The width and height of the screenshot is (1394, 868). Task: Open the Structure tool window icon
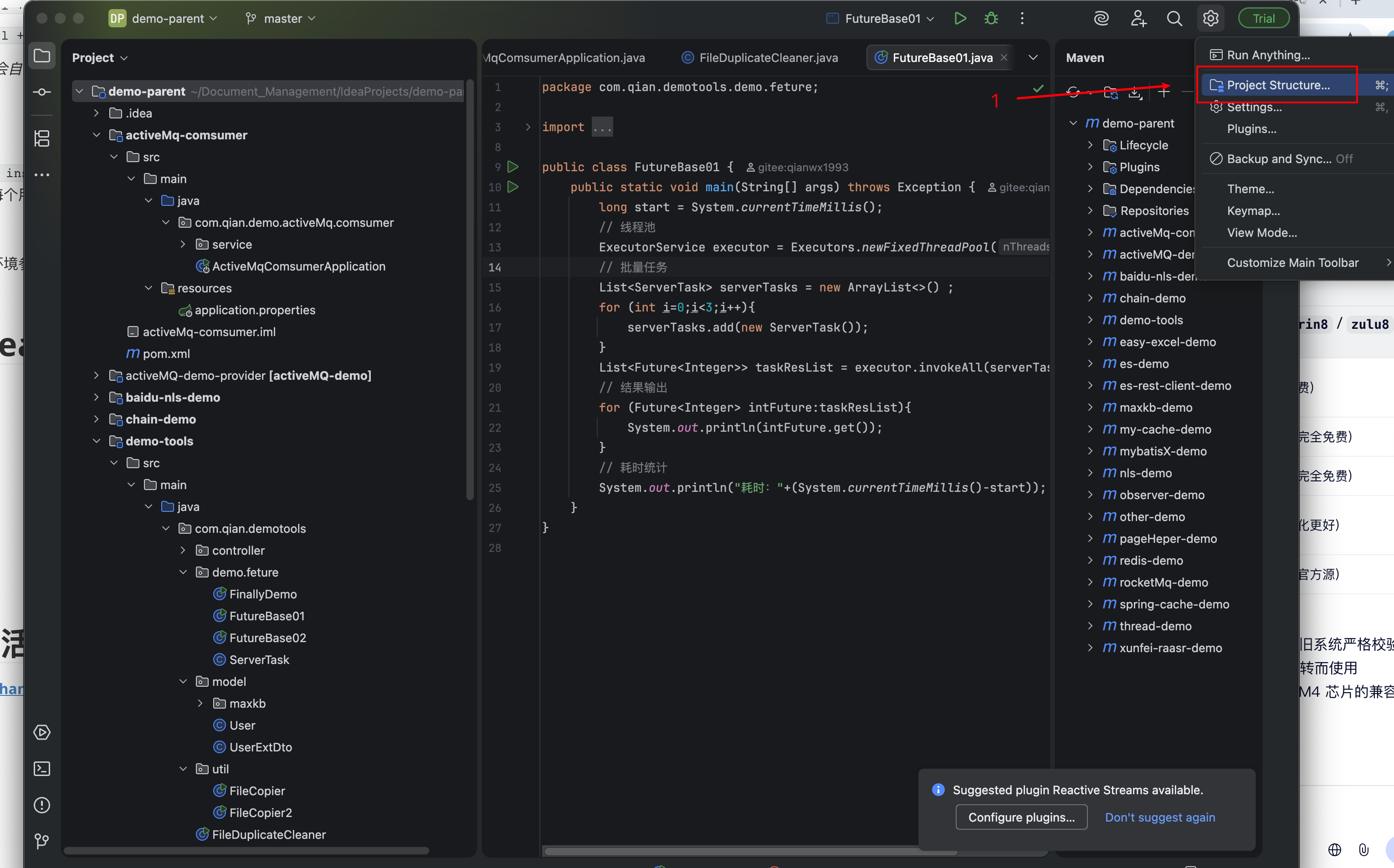[42, 138]
